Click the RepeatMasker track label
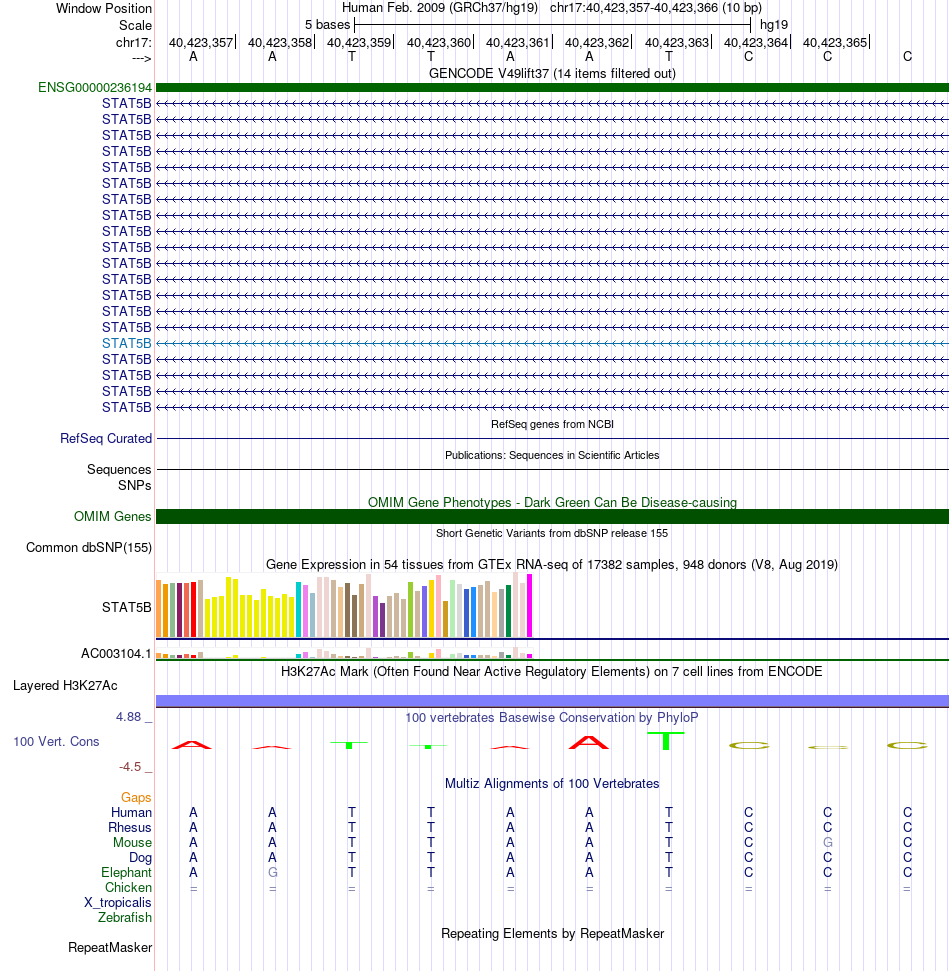The width and height of the screenshot is (950, 971). pyautogui.click(x=110, y=947)
